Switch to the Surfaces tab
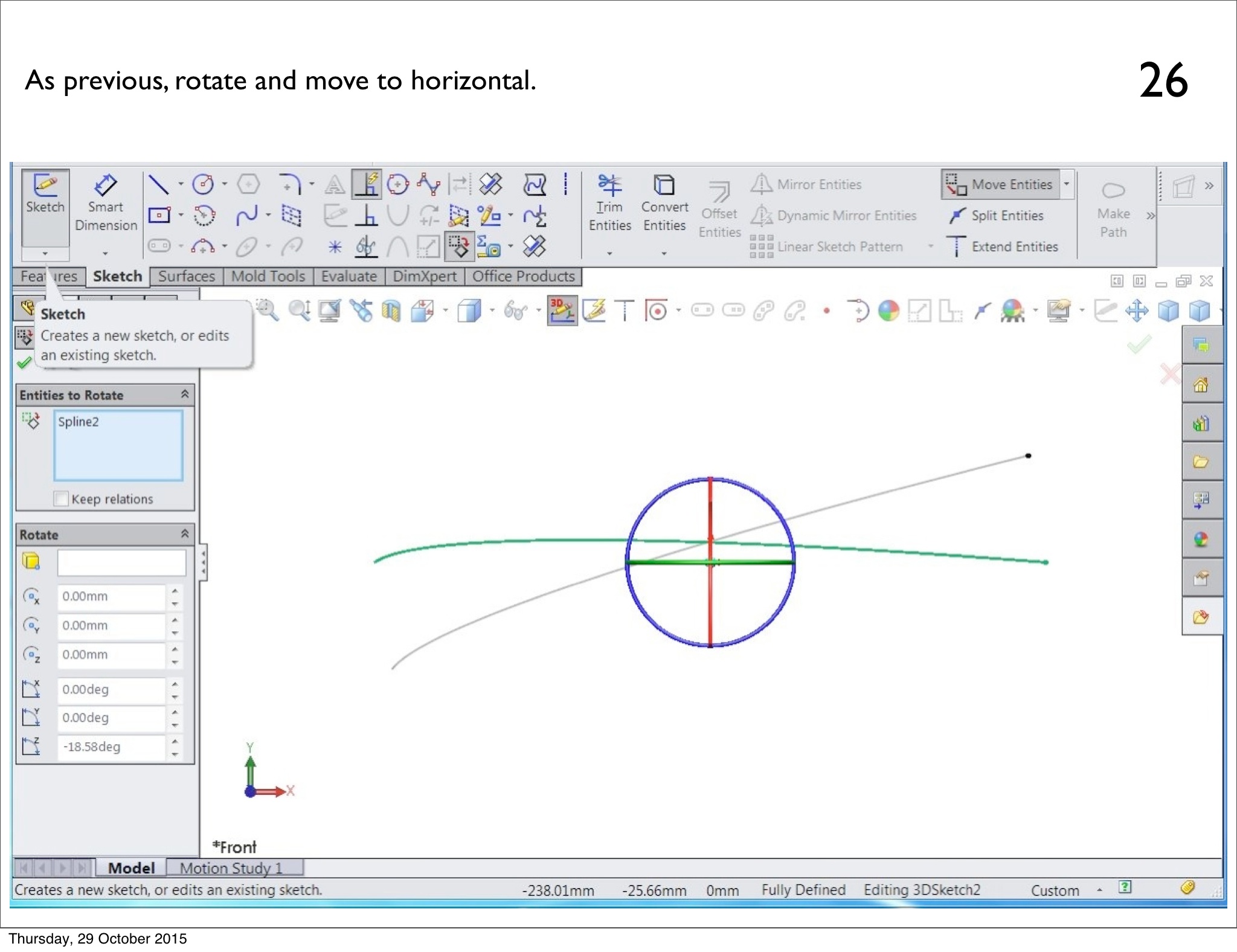 click(x=186, y=277)
